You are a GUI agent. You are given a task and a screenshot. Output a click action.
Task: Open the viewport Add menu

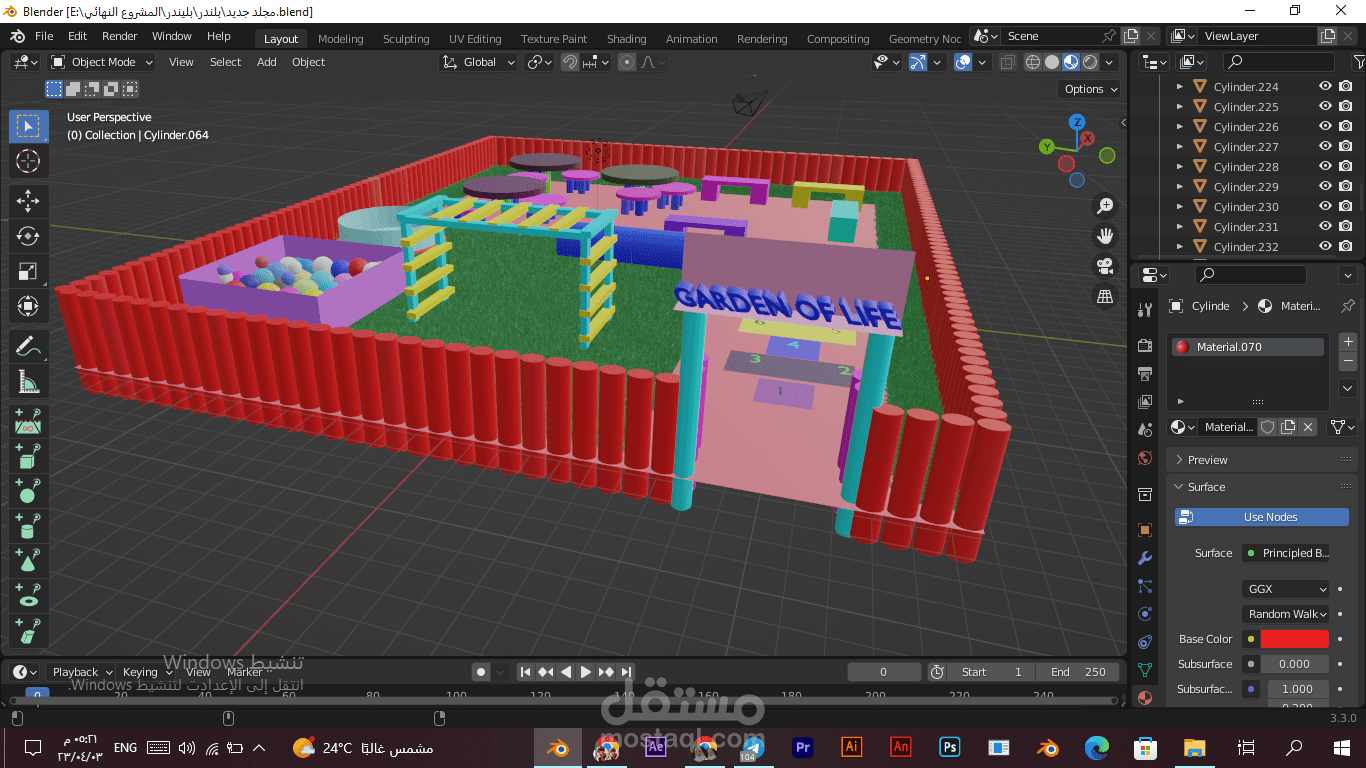click(x=266, y=62)
